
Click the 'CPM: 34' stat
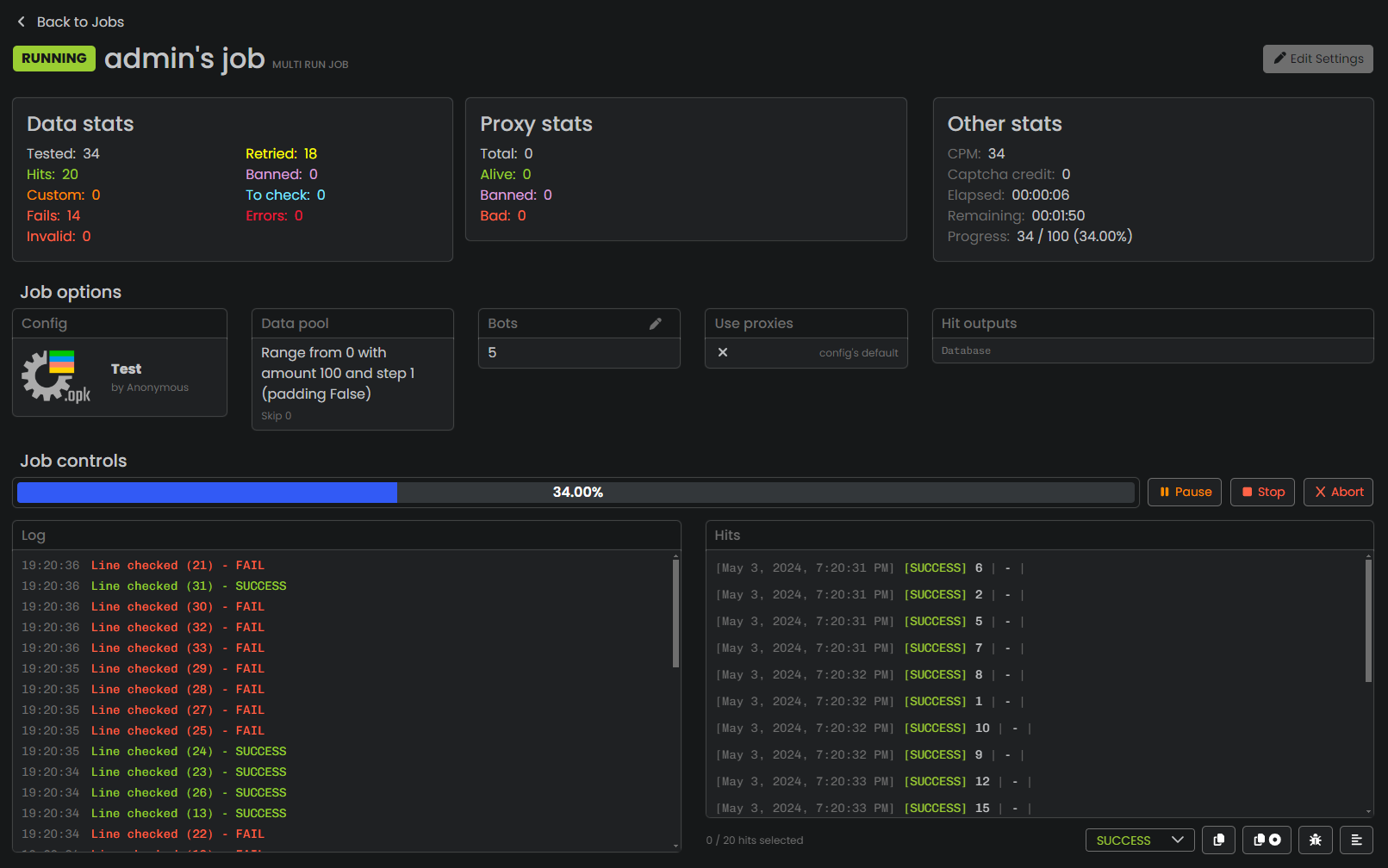[976, 154]
